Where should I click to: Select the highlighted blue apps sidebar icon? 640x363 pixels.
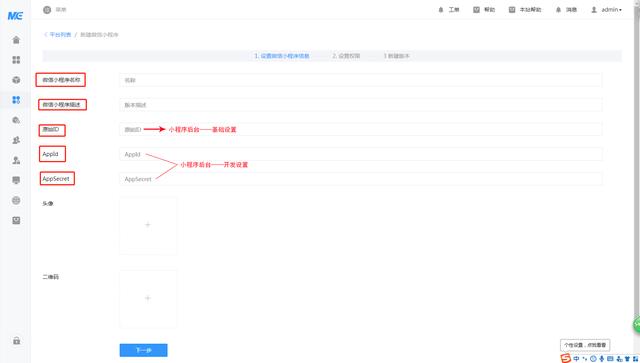[x=16, y=100]
